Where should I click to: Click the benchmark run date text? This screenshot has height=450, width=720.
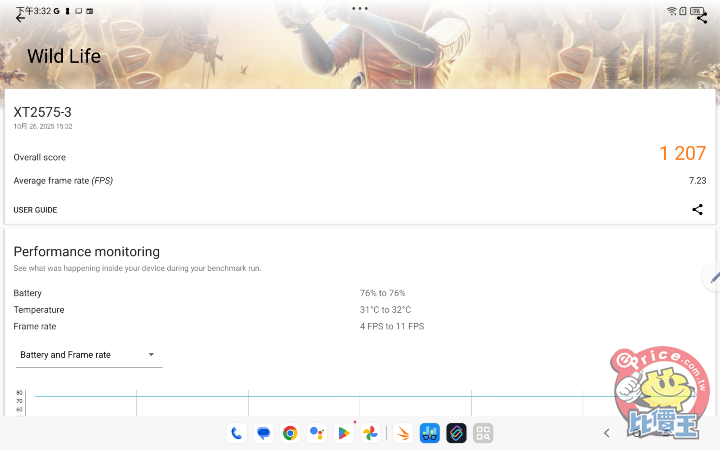43,126
